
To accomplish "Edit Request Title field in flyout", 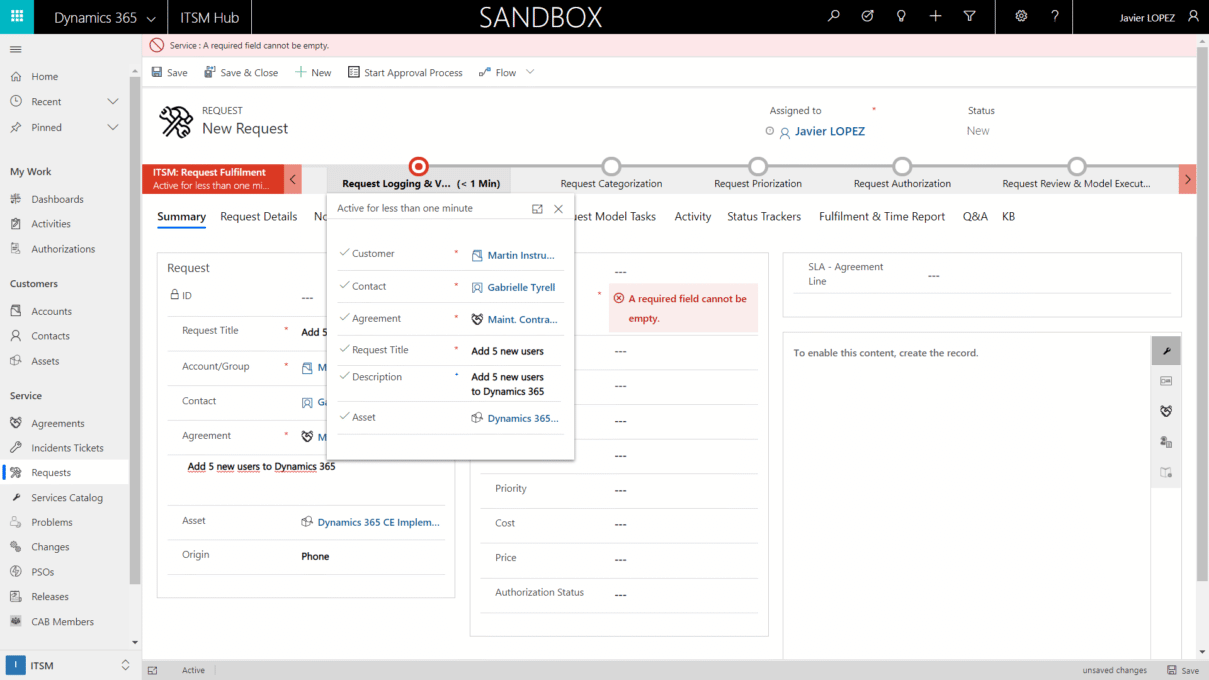I will point(508,351).
